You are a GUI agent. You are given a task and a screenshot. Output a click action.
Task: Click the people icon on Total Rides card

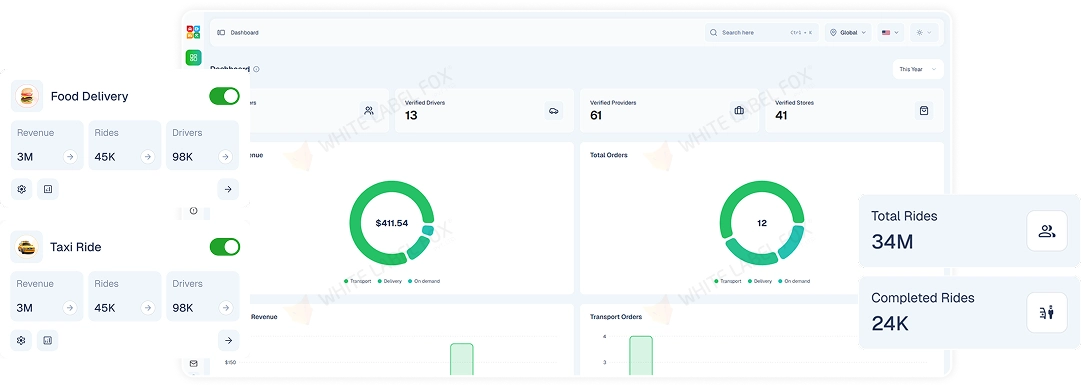click(1047, 231)
